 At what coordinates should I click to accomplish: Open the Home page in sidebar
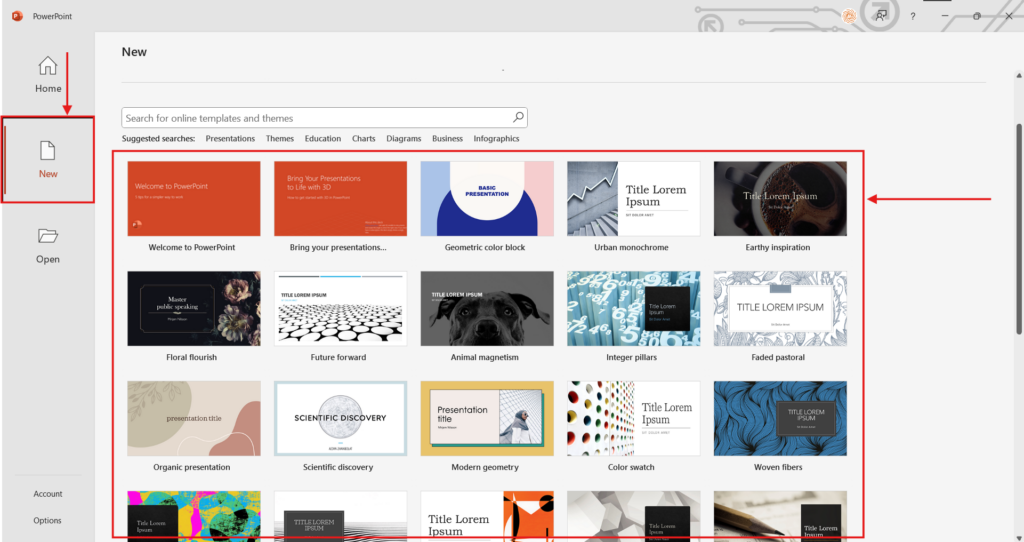pyautogui.click(x=48, y=75)
